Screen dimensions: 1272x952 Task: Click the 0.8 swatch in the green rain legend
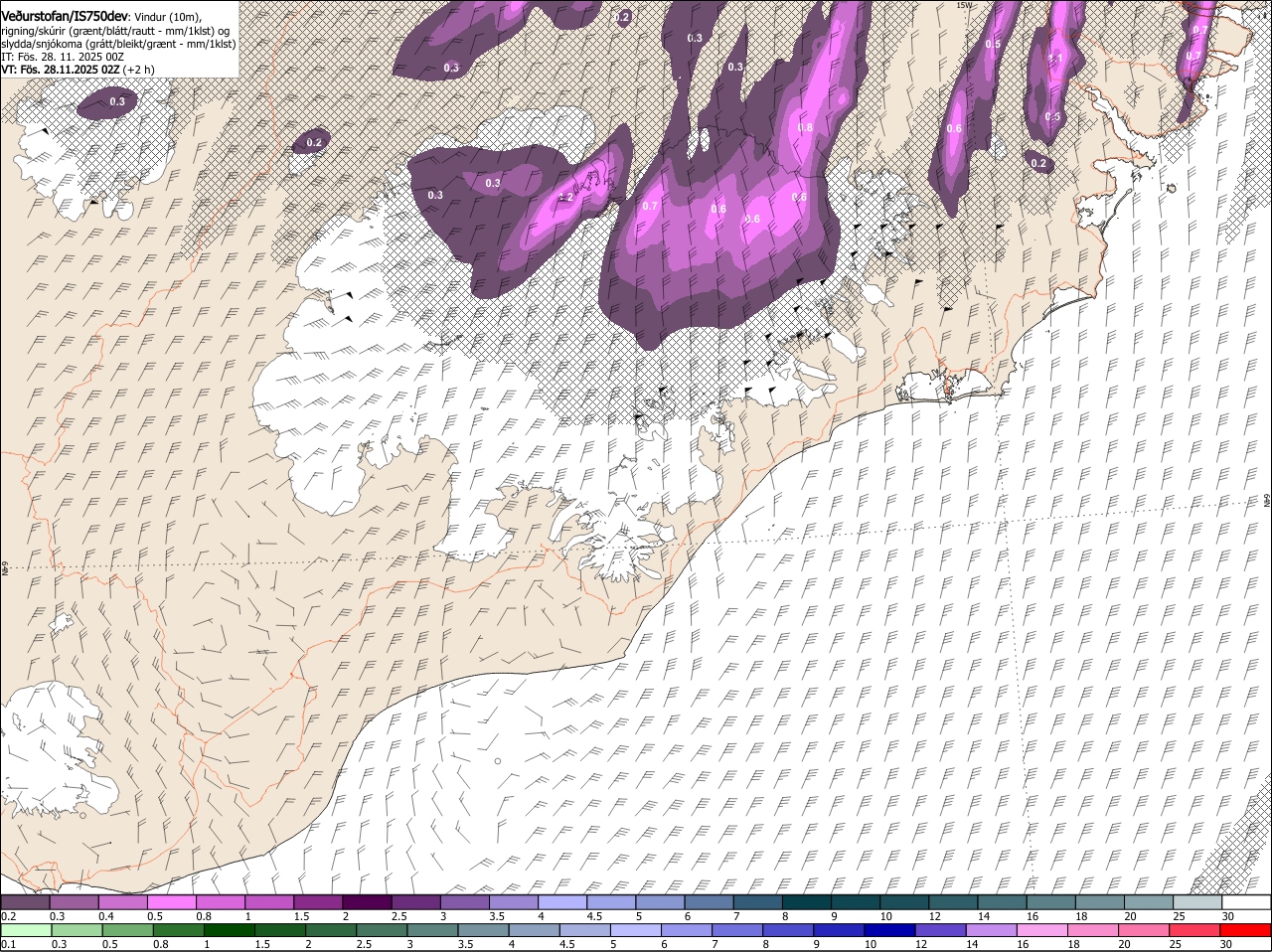tap(178, 930)
